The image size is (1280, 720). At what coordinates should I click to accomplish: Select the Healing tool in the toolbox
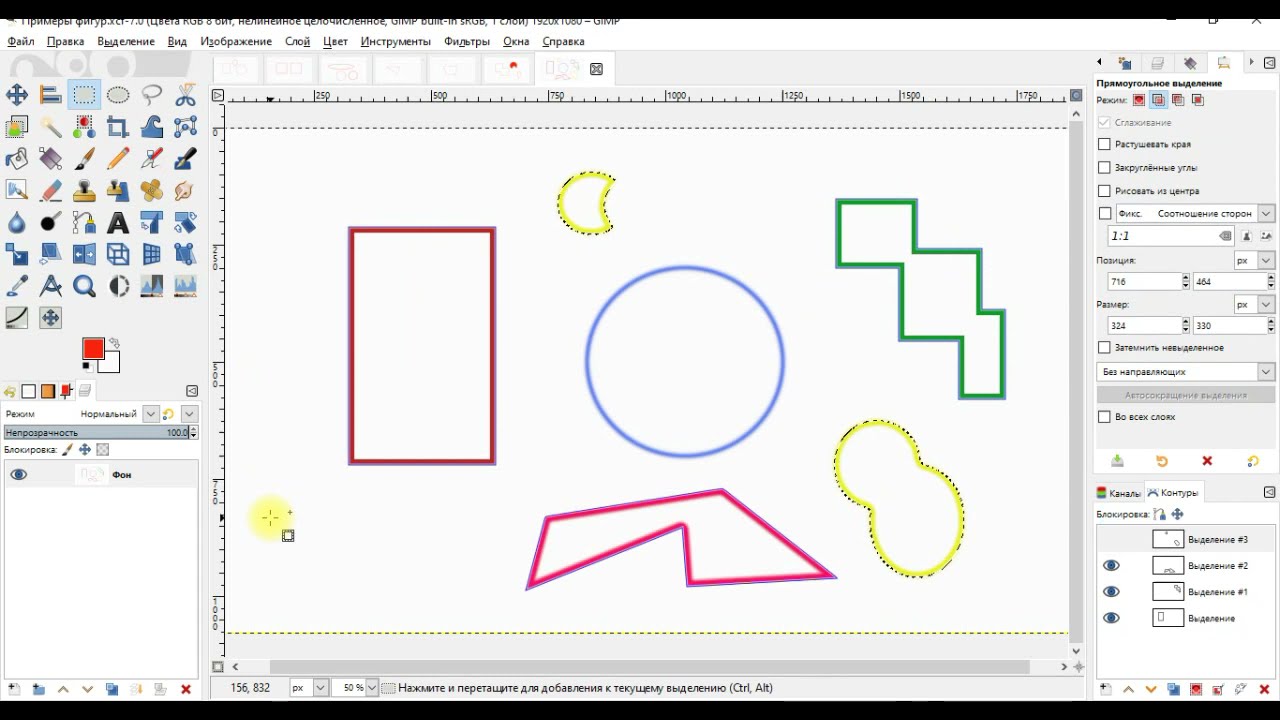(152, 190)
